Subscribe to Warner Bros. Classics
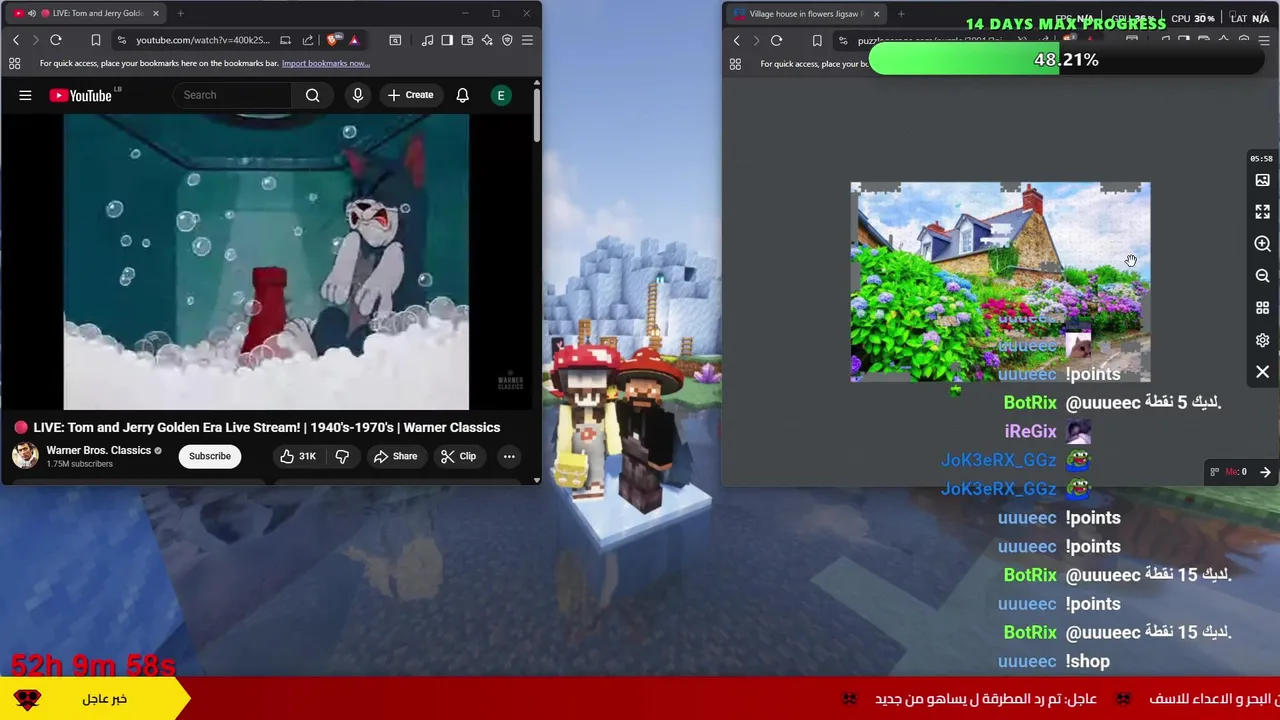 (x=210, y=456)
